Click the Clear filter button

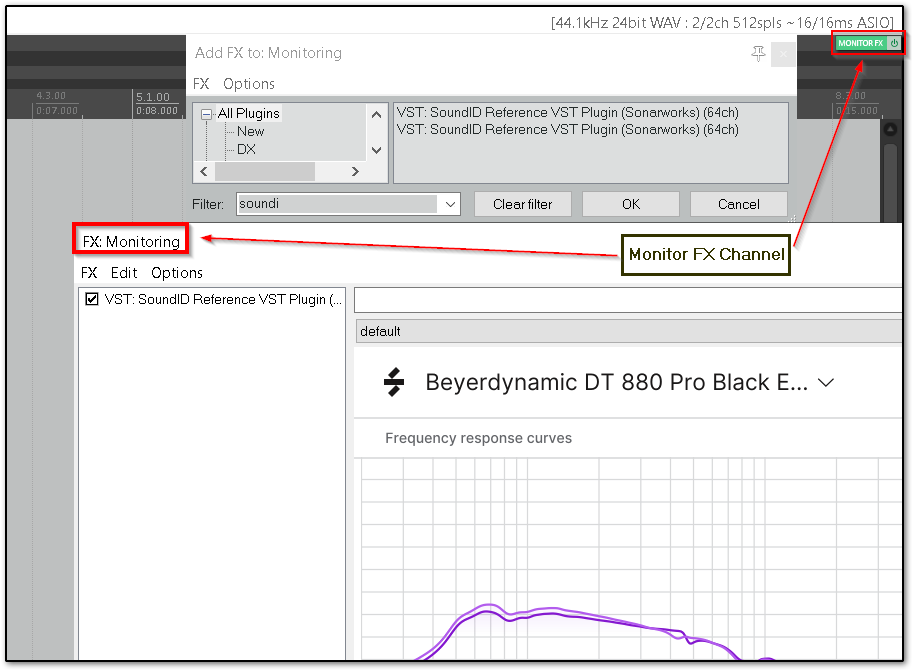(x=523, y=204)
